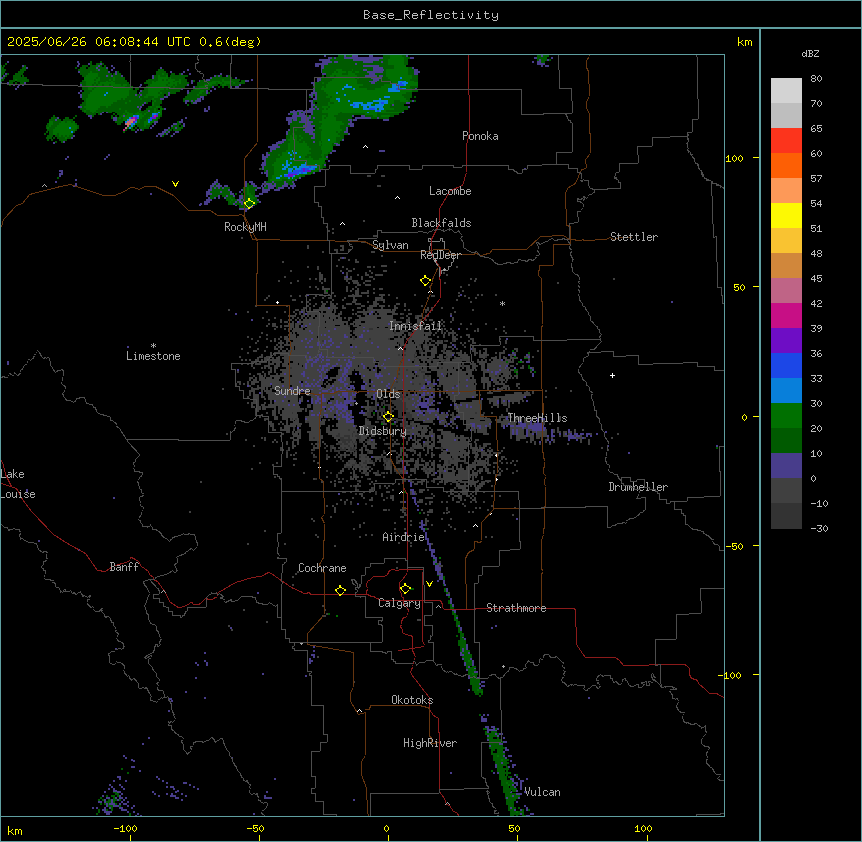Click the Innisfail label
862x842 pixels.
coord(416,326)
